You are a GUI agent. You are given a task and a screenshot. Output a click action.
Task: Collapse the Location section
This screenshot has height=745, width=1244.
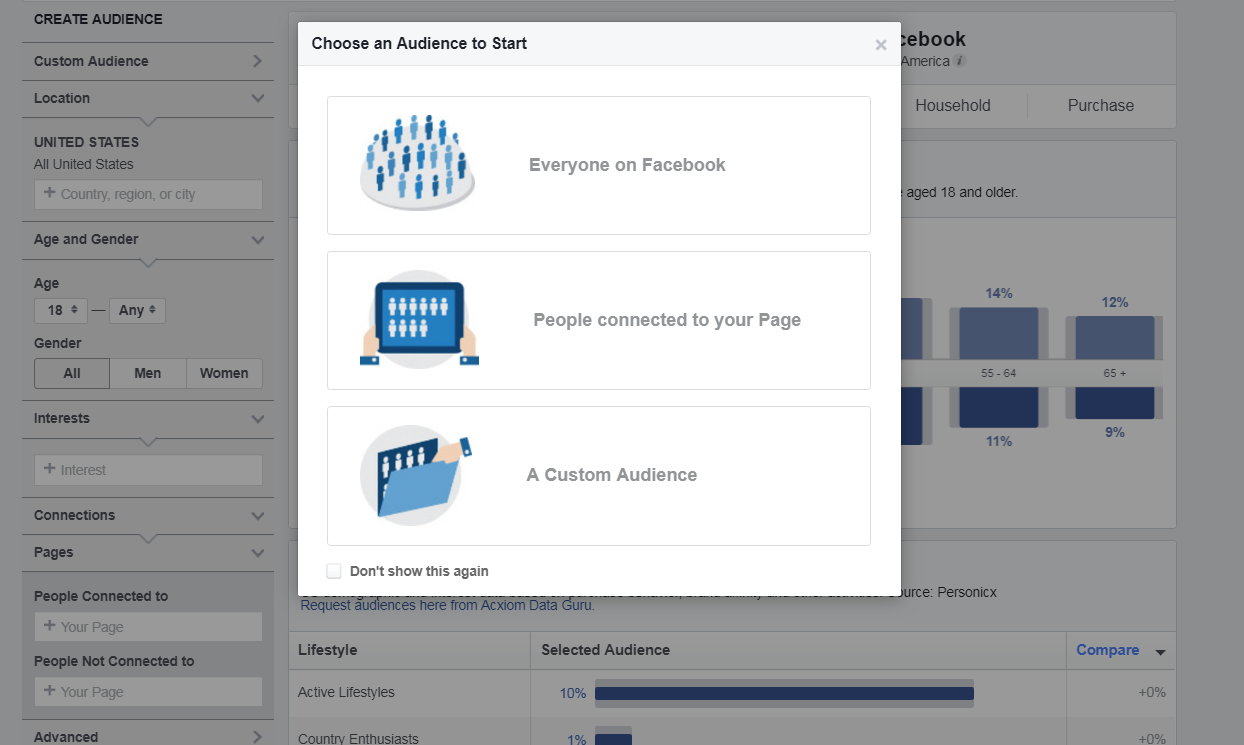coord(148,98)
